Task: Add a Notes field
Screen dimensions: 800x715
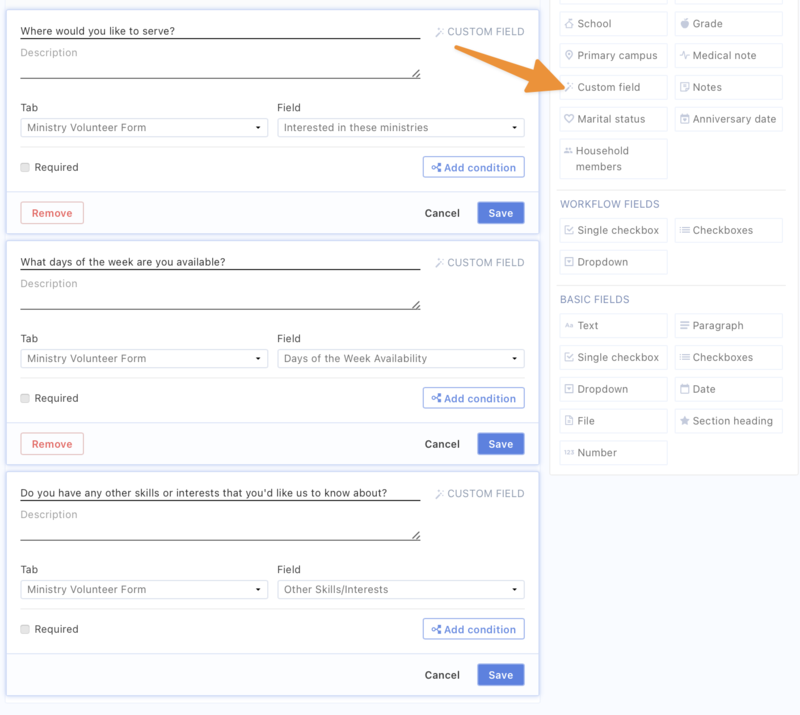Action: (x=727, y=87)
